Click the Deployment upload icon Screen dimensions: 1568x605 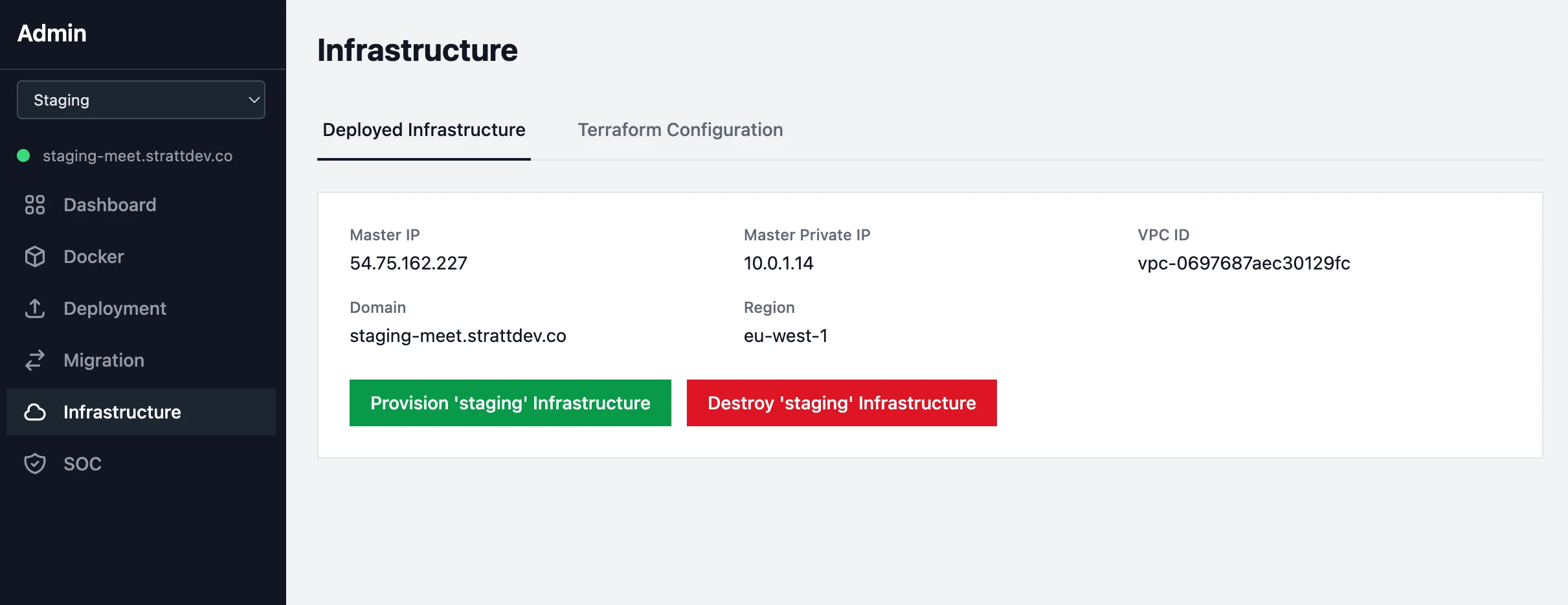click(35, 309)
